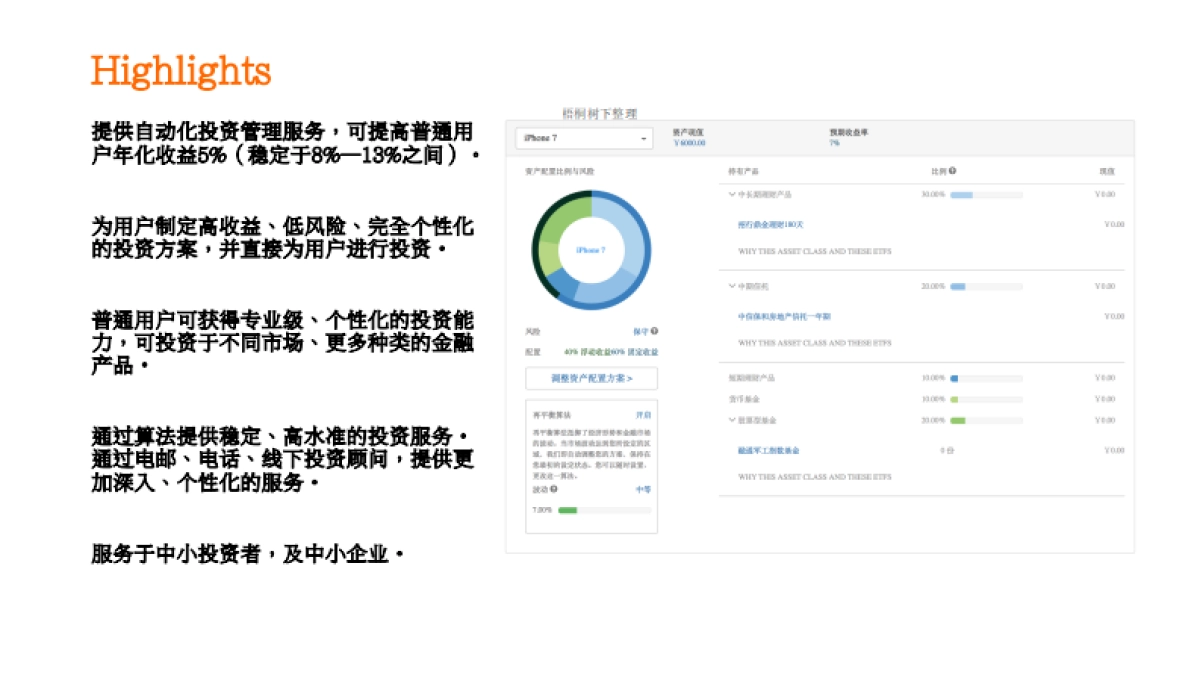
Task: Click the iPhone 7 label in the donut center
Action: pos(594,252)
